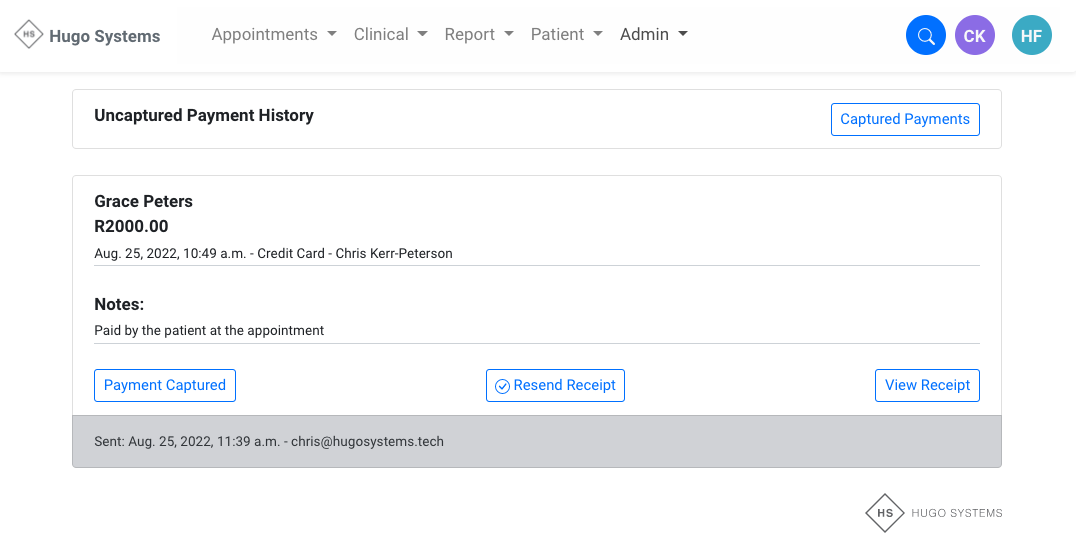The width and height of the screenshot is (1076, 552).
Task: Click the Sent receipt status bar
Action: tap(536, 441)
